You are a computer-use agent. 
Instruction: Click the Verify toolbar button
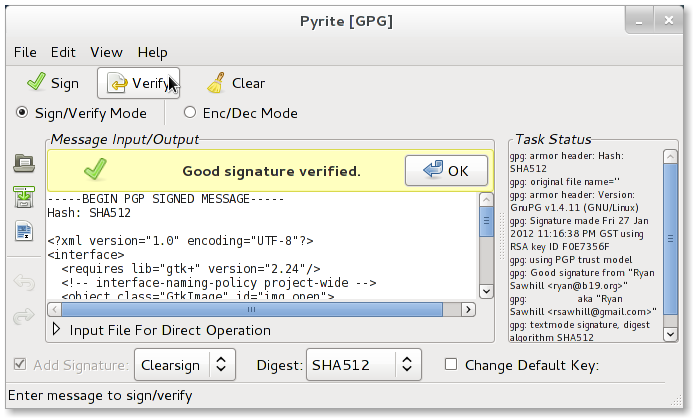(x=138, y=83)
